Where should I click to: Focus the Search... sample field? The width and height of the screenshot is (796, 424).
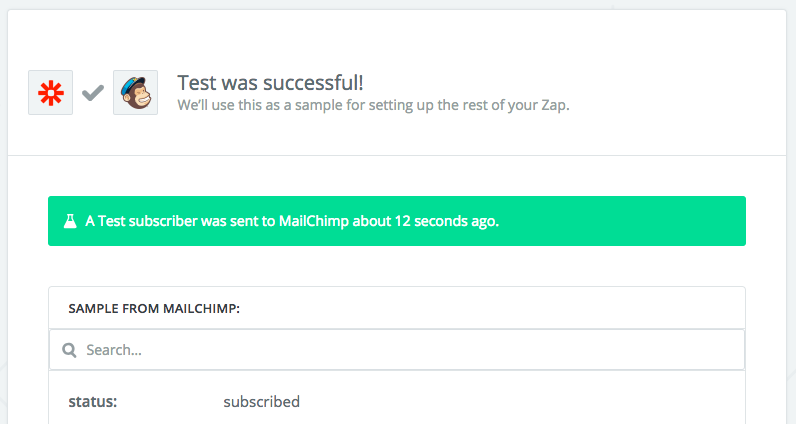pyautogui.click(x=397, y=349)
